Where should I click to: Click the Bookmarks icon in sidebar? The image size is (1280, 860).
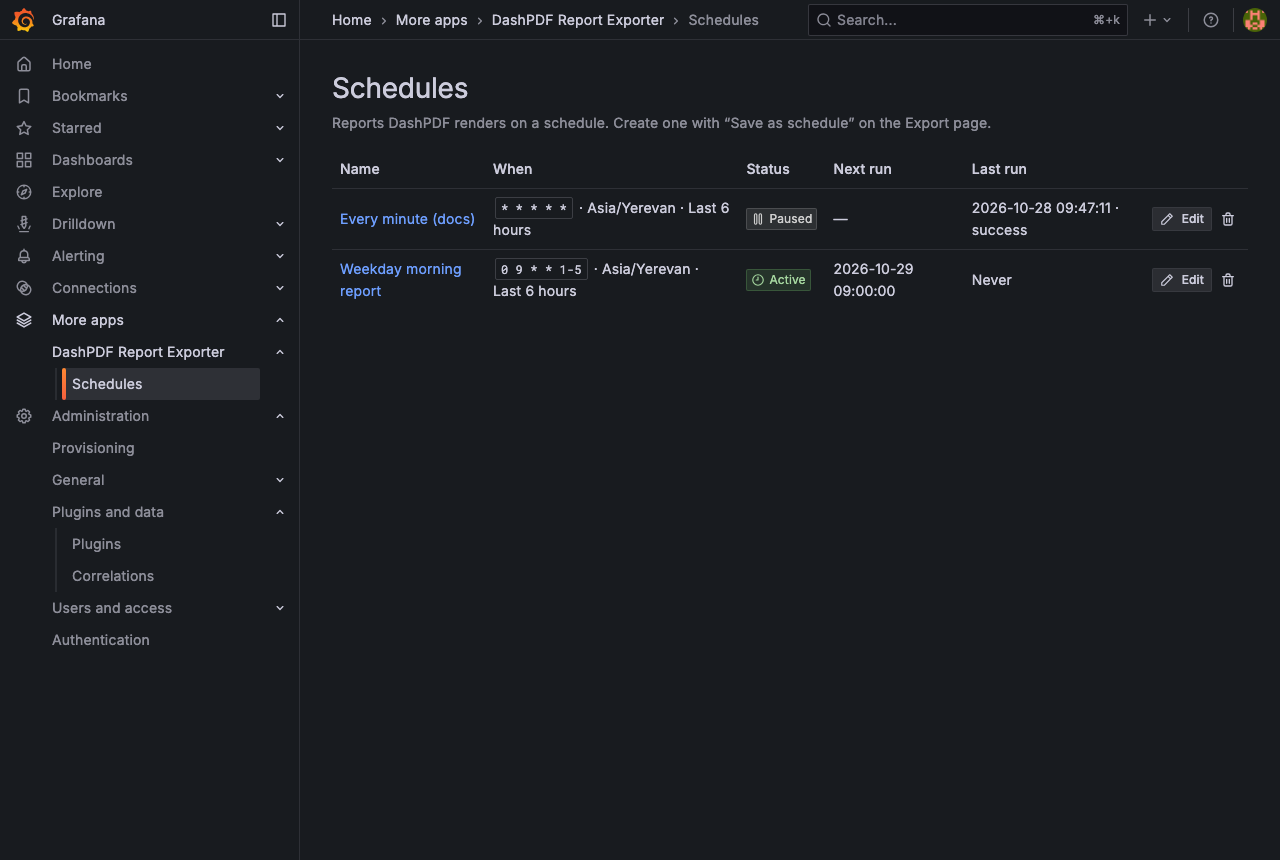[x=24, y=96]
